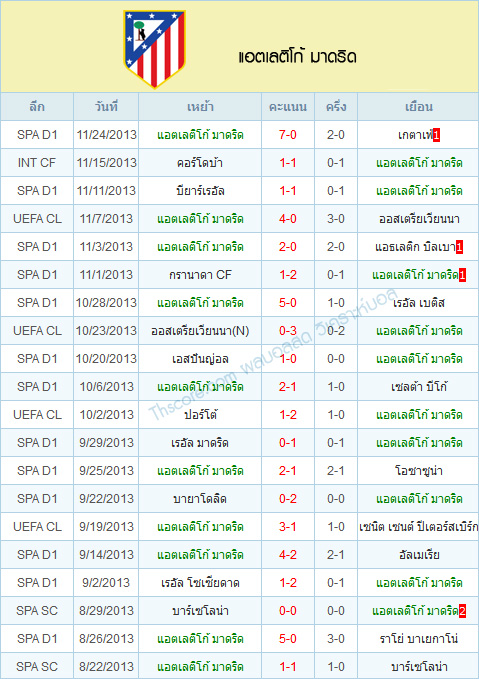Open away team เซนิต เซนต์ ปีเตอร์สเบิร์ก

[x=418, y=527]
